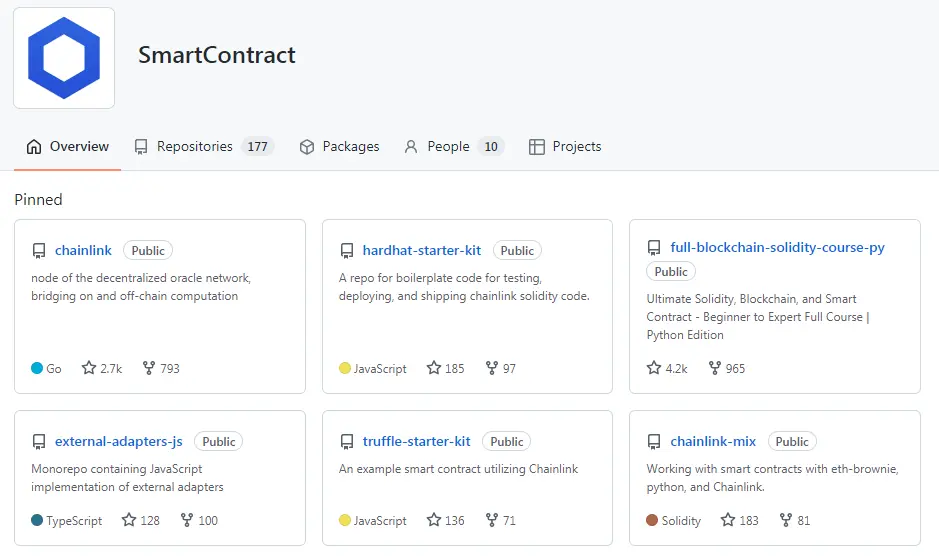Click the star icon on external-adapters-js card

[x=129, y=520]
